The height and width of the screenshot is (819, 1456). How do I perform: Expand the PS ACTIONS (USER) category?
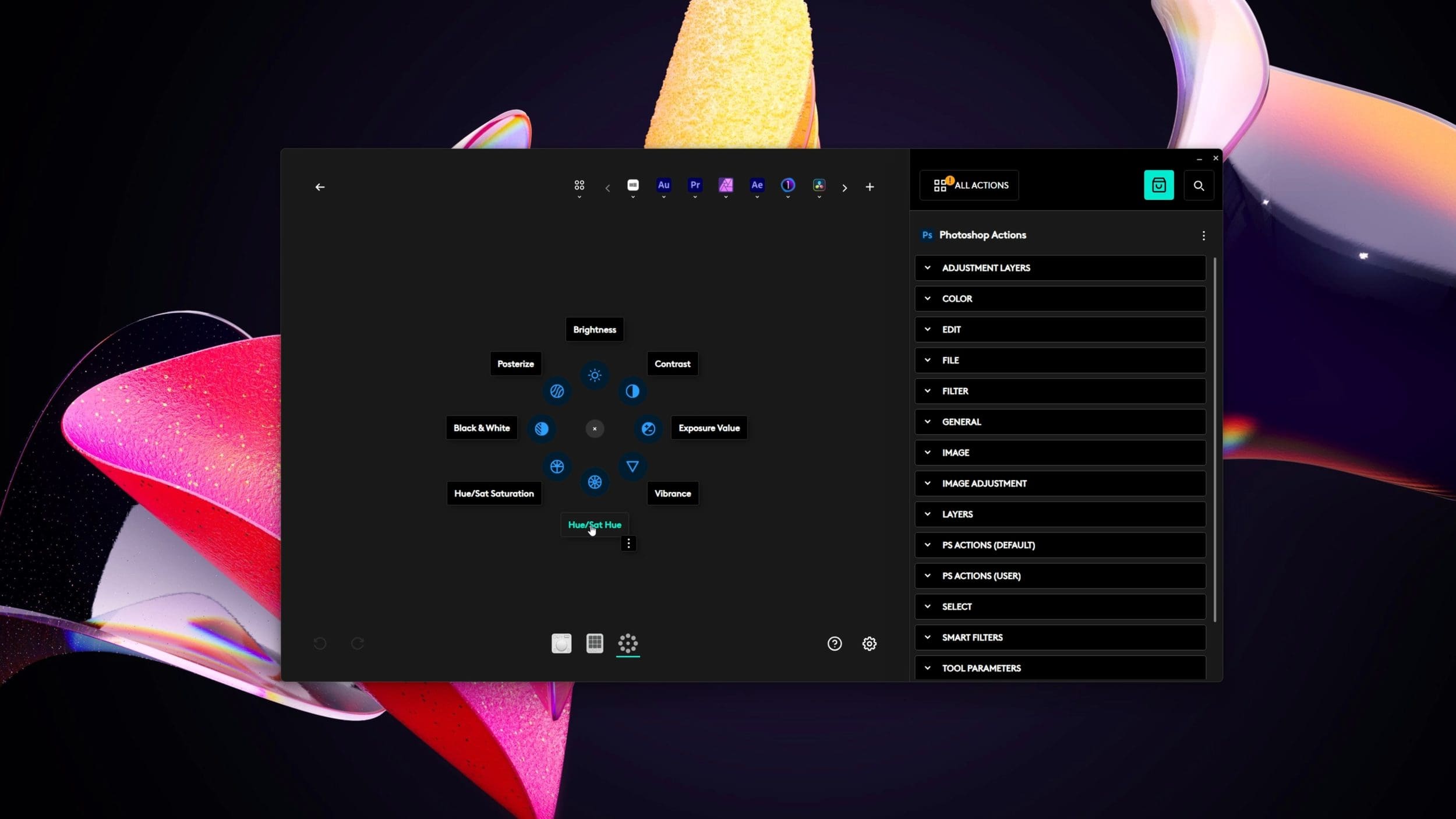tap(1060, 576)
